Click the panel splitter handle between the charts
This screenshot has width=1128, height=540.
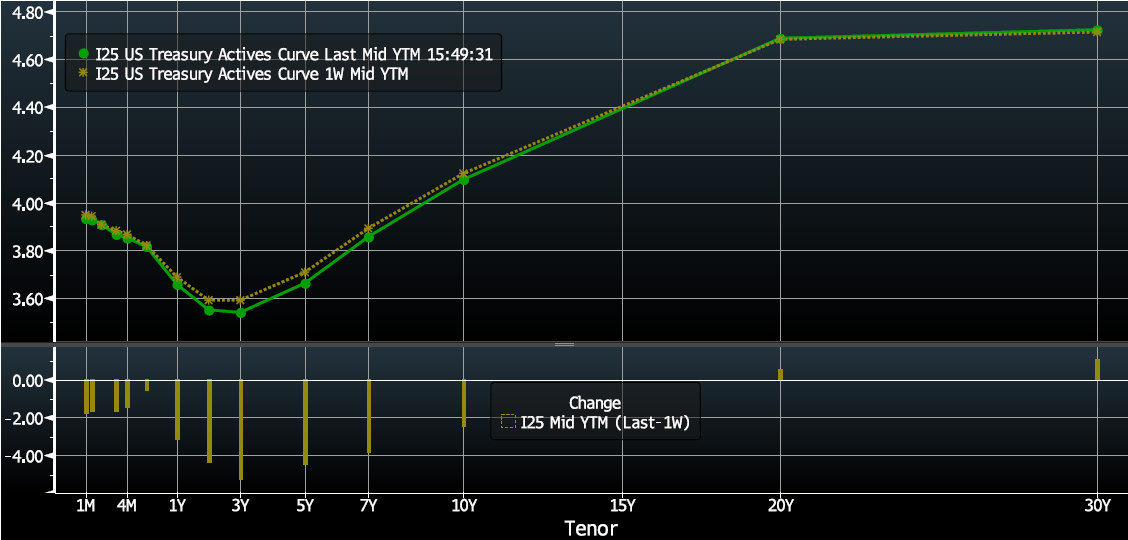(564, 344)
